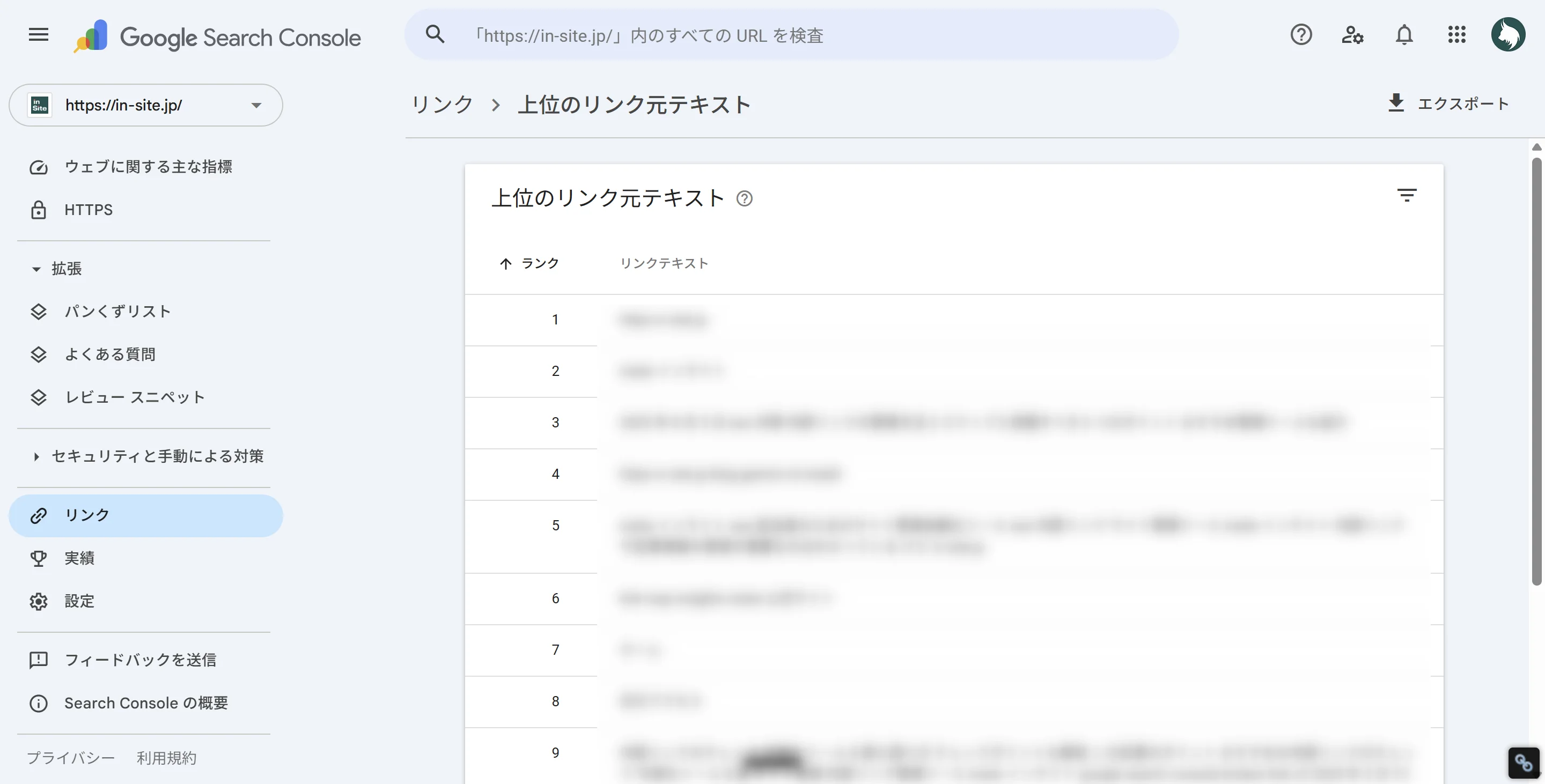This screenshot has height=784, width=1545.
Task: Open the プライバシー link
Action: [70, 758]
